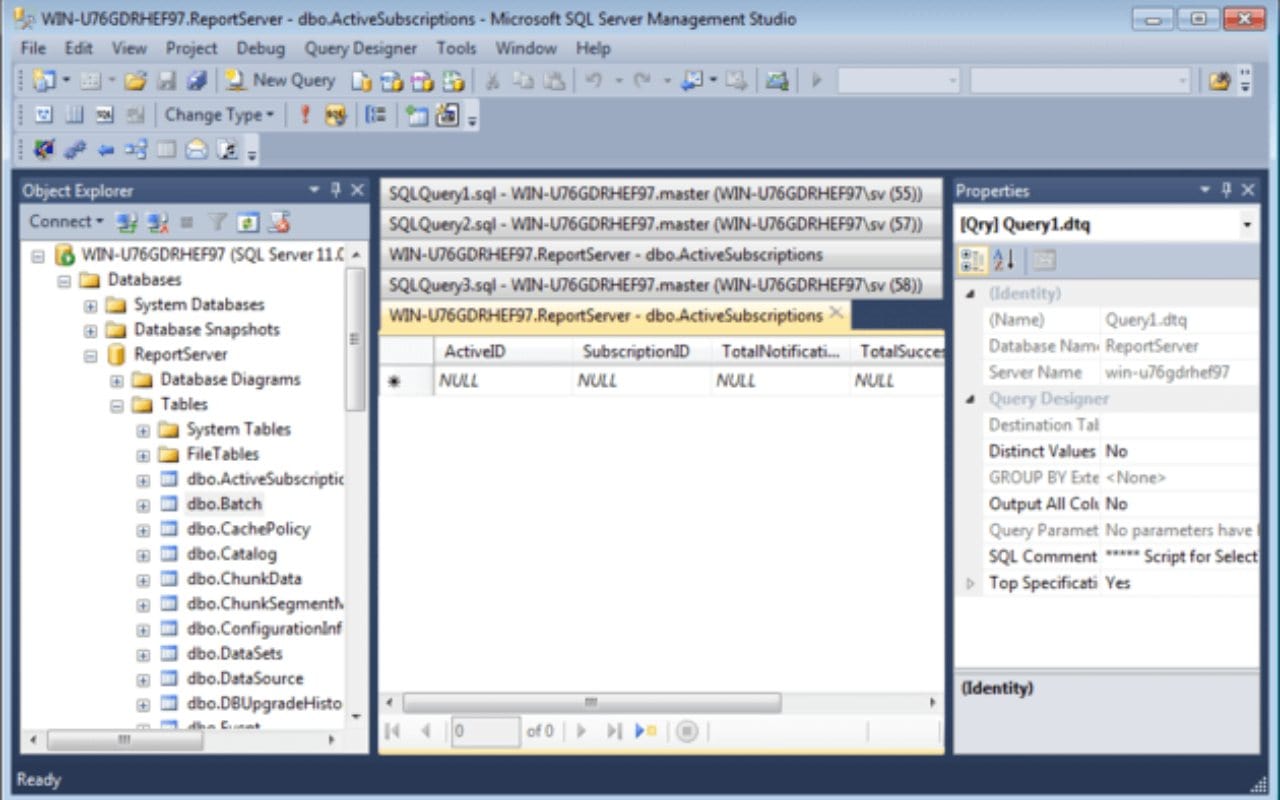Open the Refresh icon in Object Explorer toolbar

click(x=246, y=221)
